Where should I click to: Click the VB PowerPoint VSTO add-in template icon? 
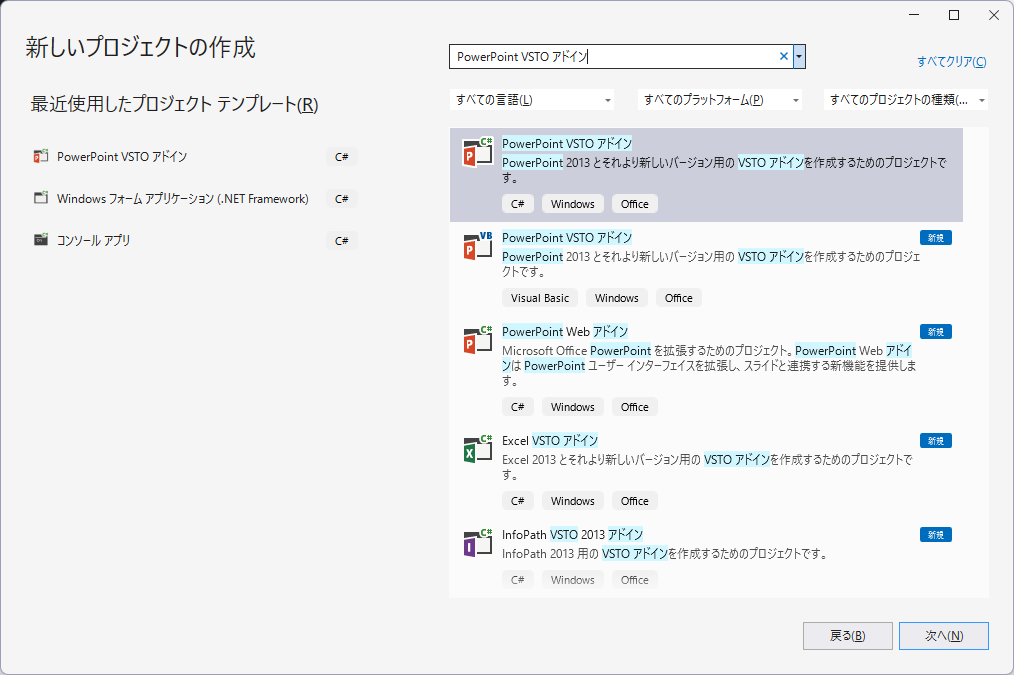477,246
